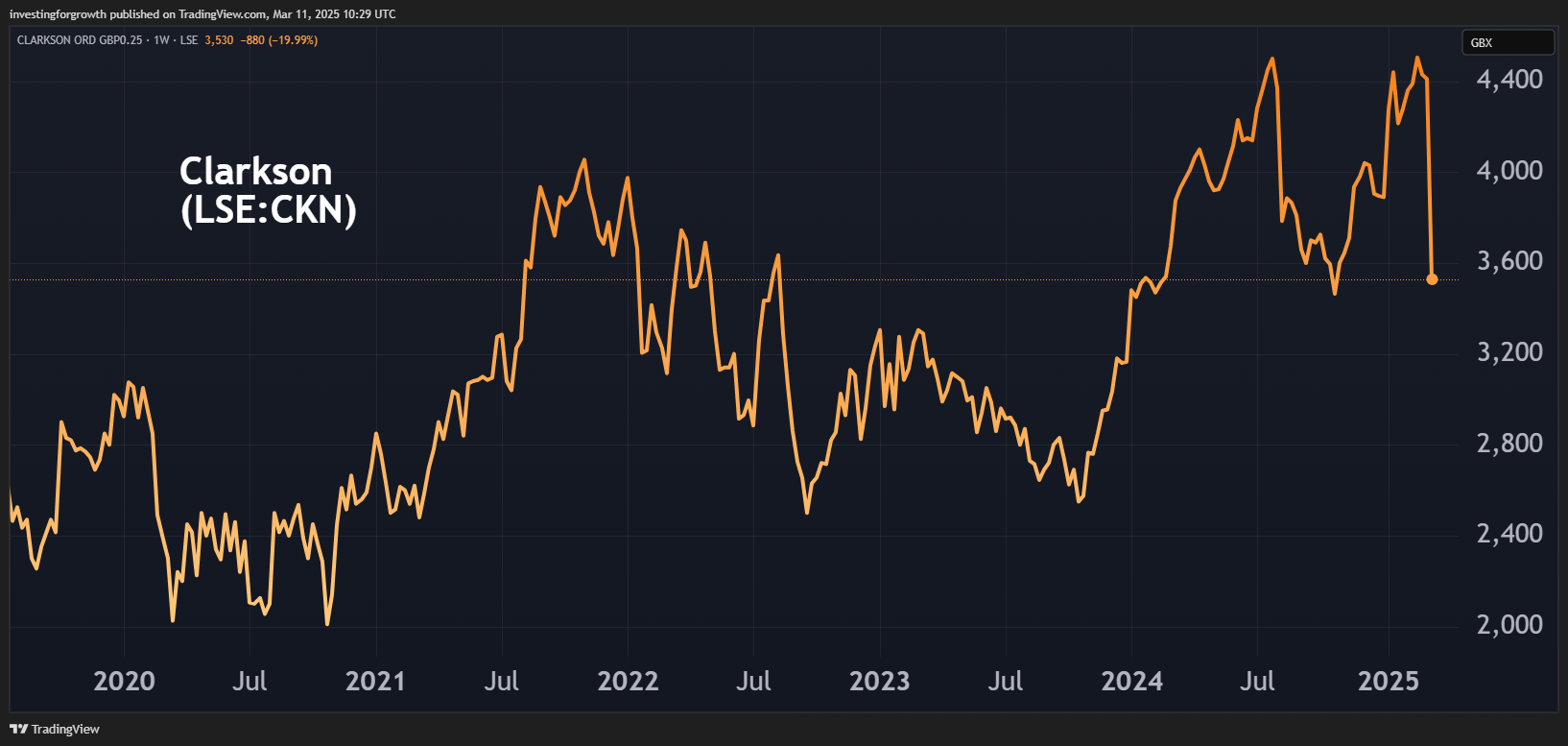Click the 2023 time axis label
1568x746 pixels.
tap(879, 681)
